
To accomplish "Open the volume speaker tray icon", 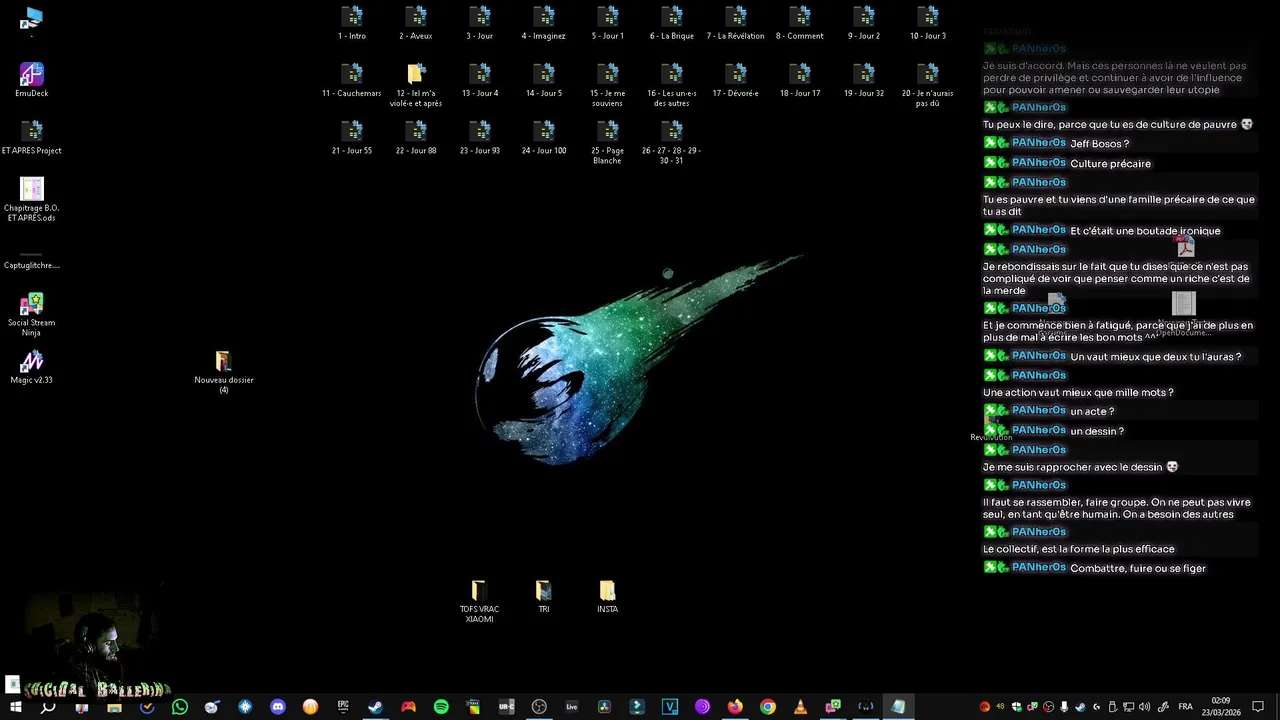I will [1145, 707].
